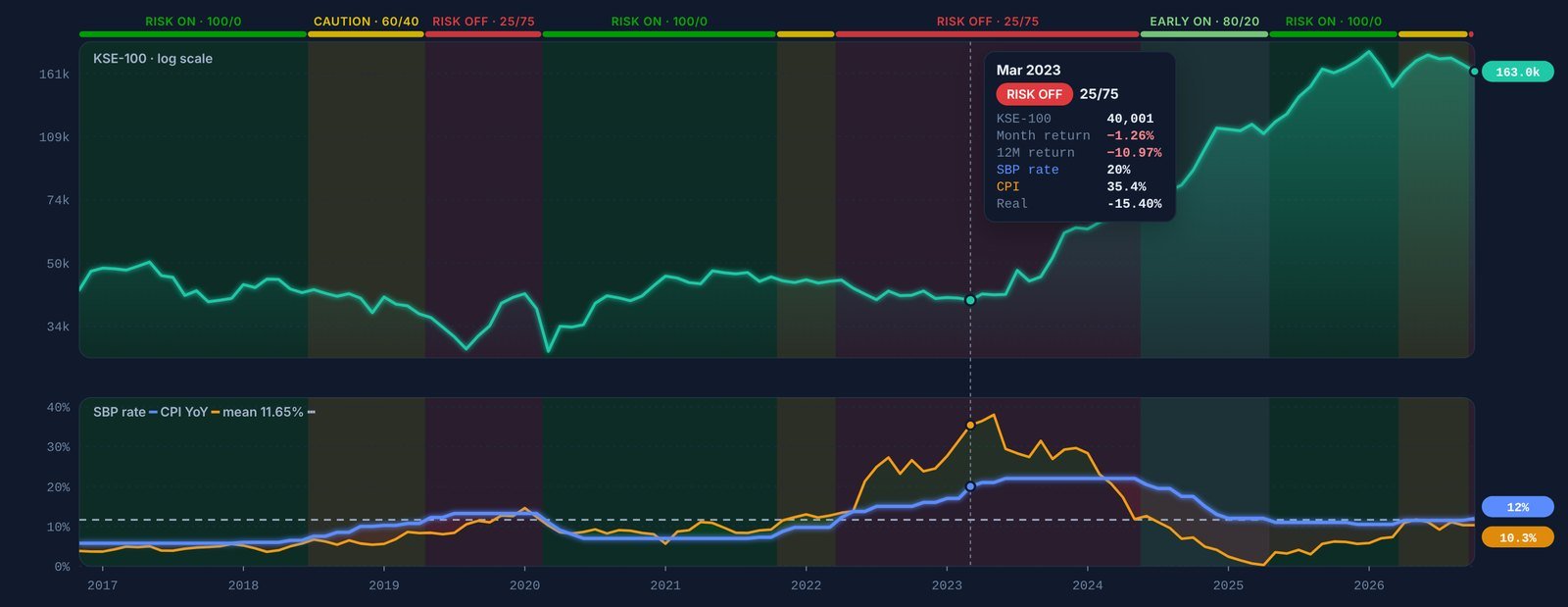1568x607 pixels.
Task: Click the 30% axis label on lower chart
Action: [x=58, y=447]
